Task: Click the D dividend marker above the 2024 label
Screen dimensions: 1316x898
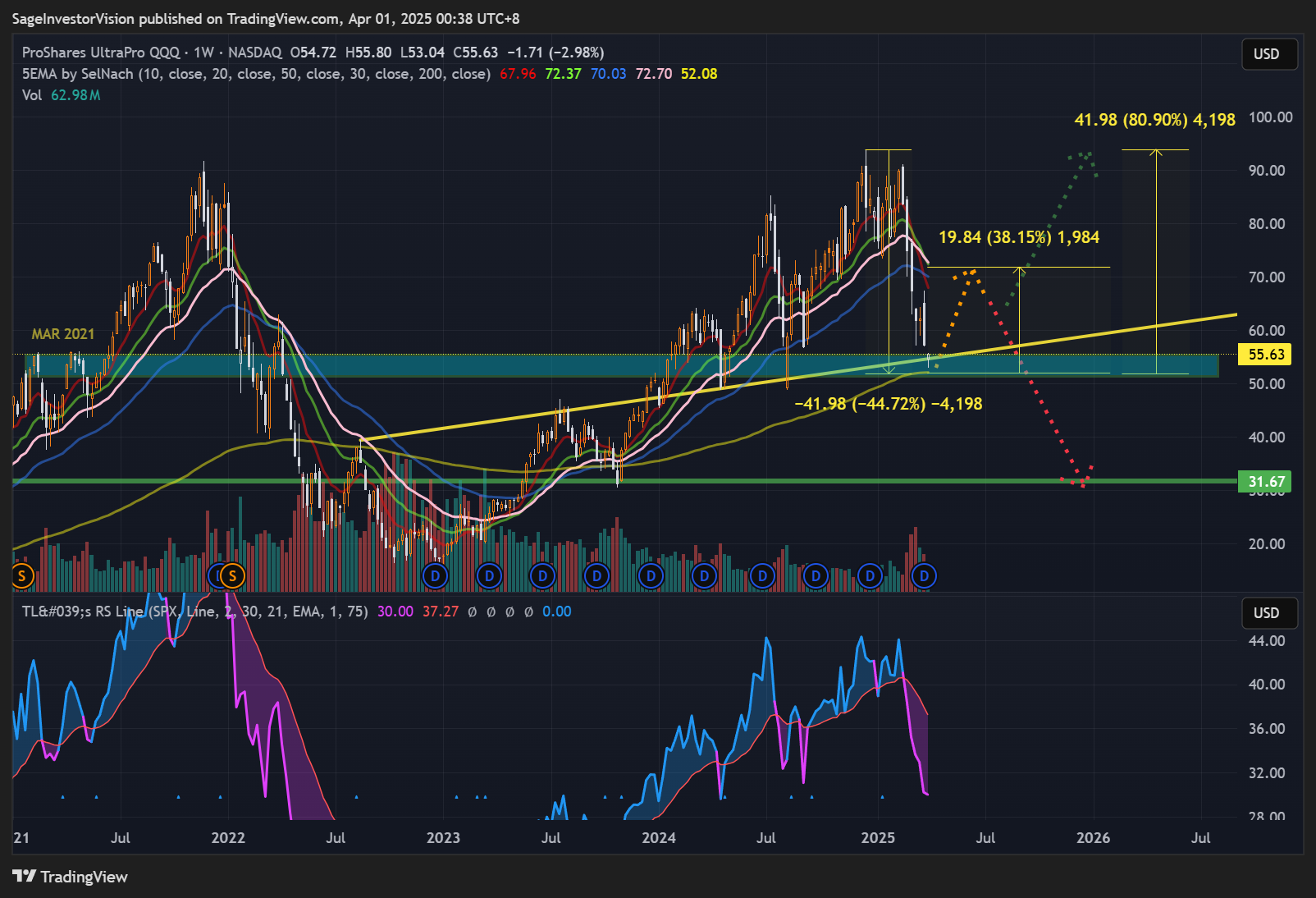Action: 651,576
